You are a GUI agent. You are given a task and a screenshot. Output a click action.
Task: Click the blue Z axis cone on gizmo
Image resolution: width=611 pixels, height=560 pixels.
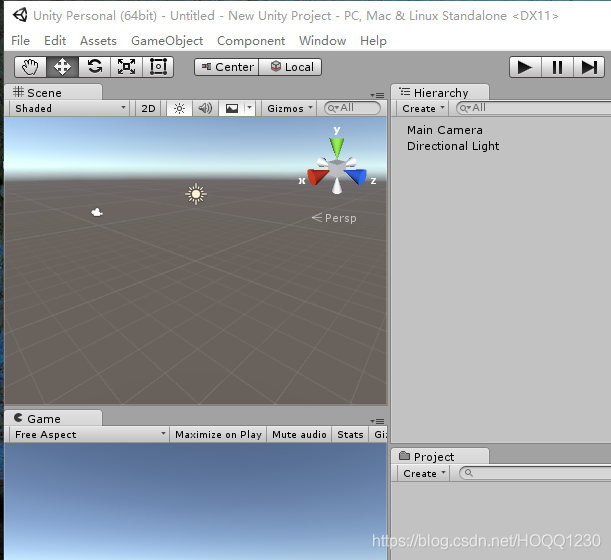356,177
